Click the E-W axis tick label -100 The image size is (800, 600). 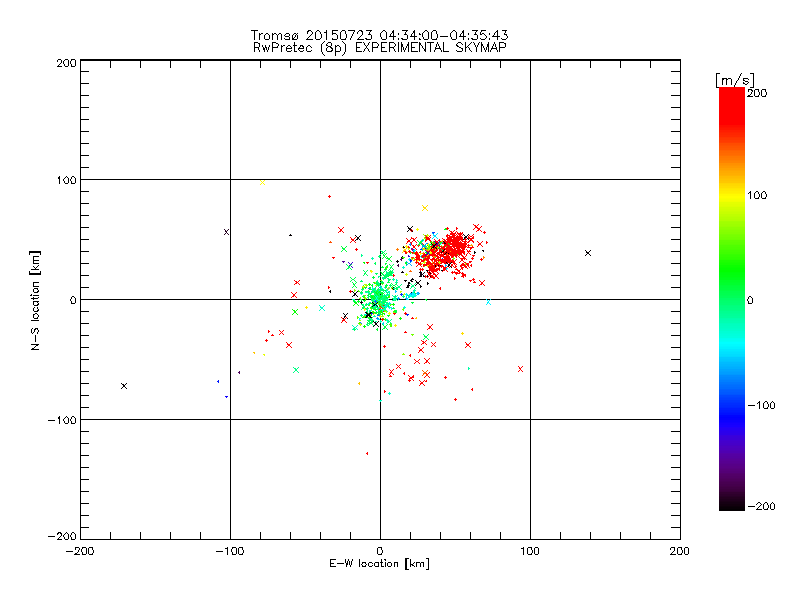230,551
